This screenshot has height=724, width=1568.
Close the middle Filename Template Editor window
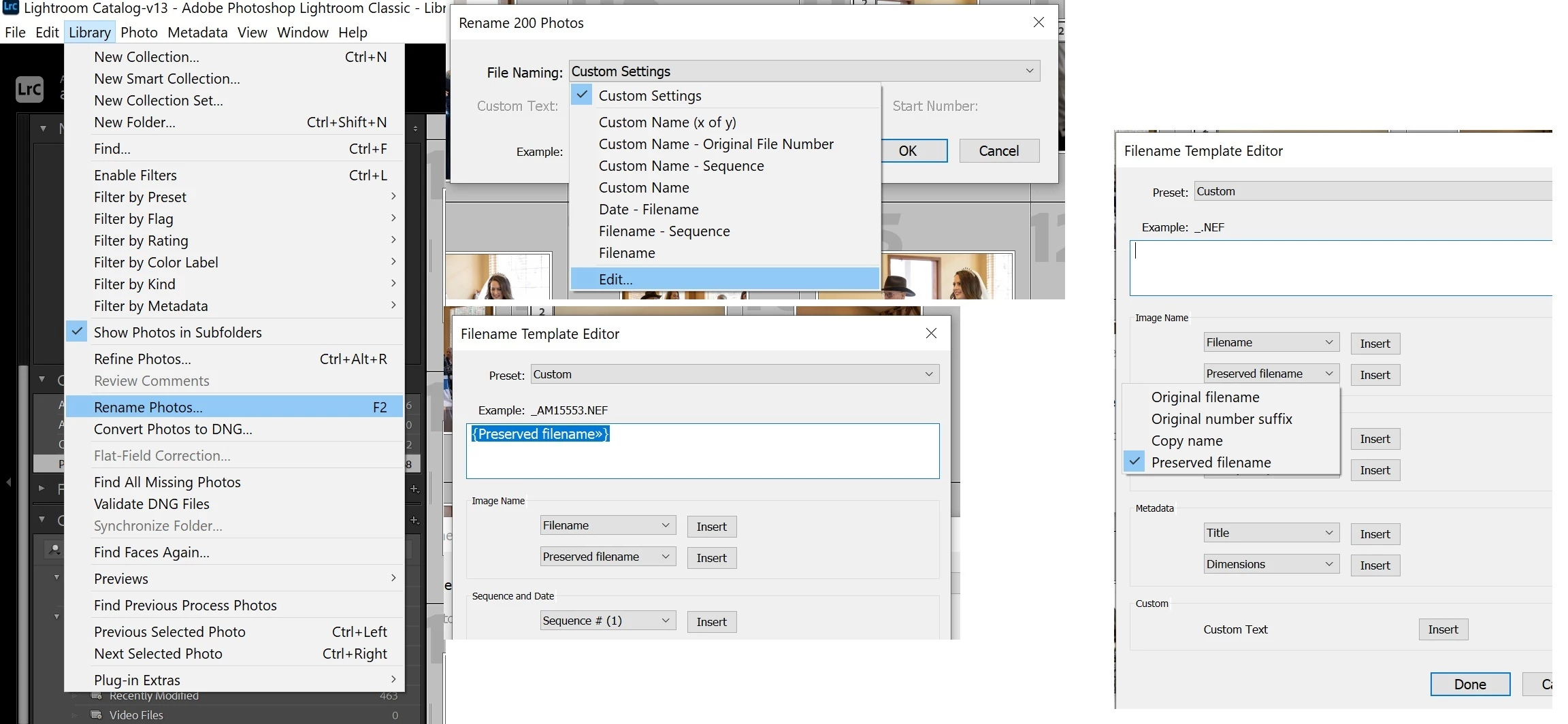coord(931,333)
